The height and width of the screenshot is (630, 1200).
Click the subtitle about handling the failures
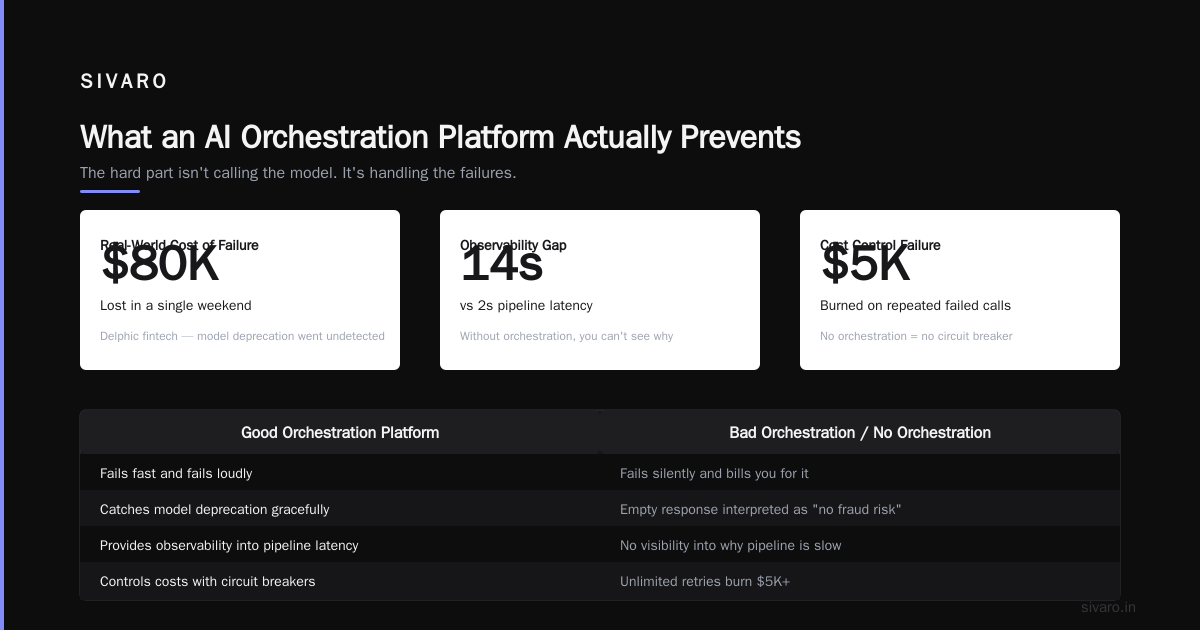tap(298, 173)
